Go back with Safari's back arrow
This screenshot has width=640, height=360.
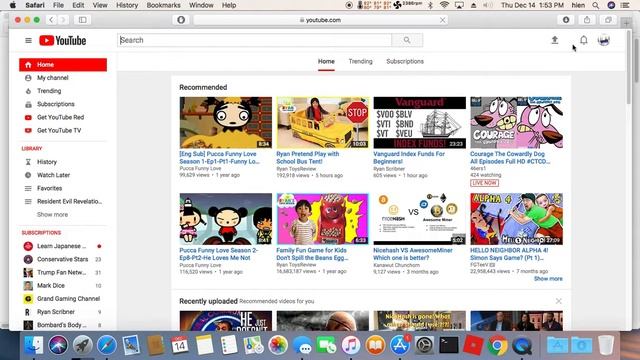pyautogui.click(x=51, y=20)
